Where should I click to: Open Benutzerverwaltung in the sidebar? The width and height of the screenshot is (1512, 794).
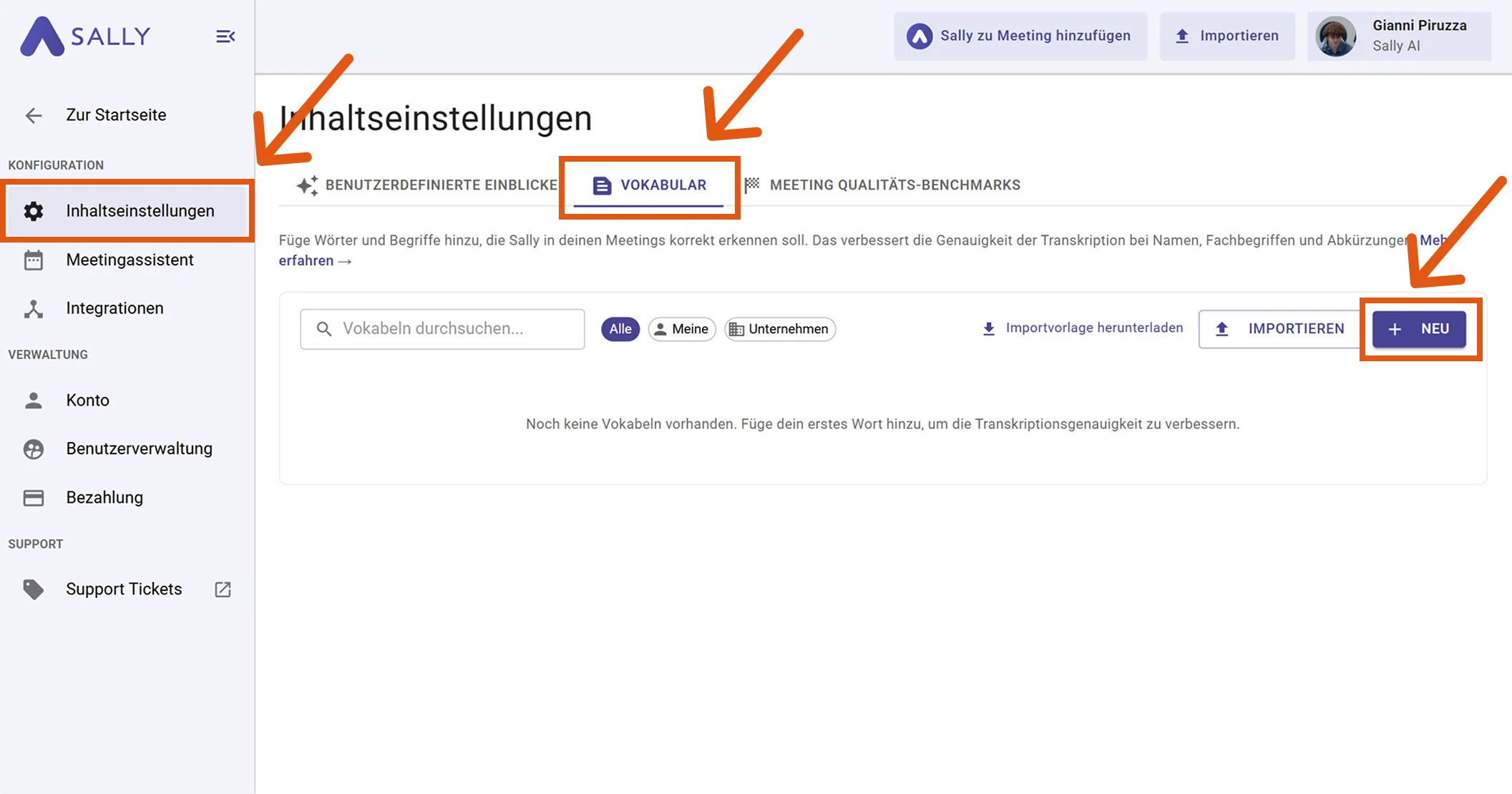(x=127, y=449)
